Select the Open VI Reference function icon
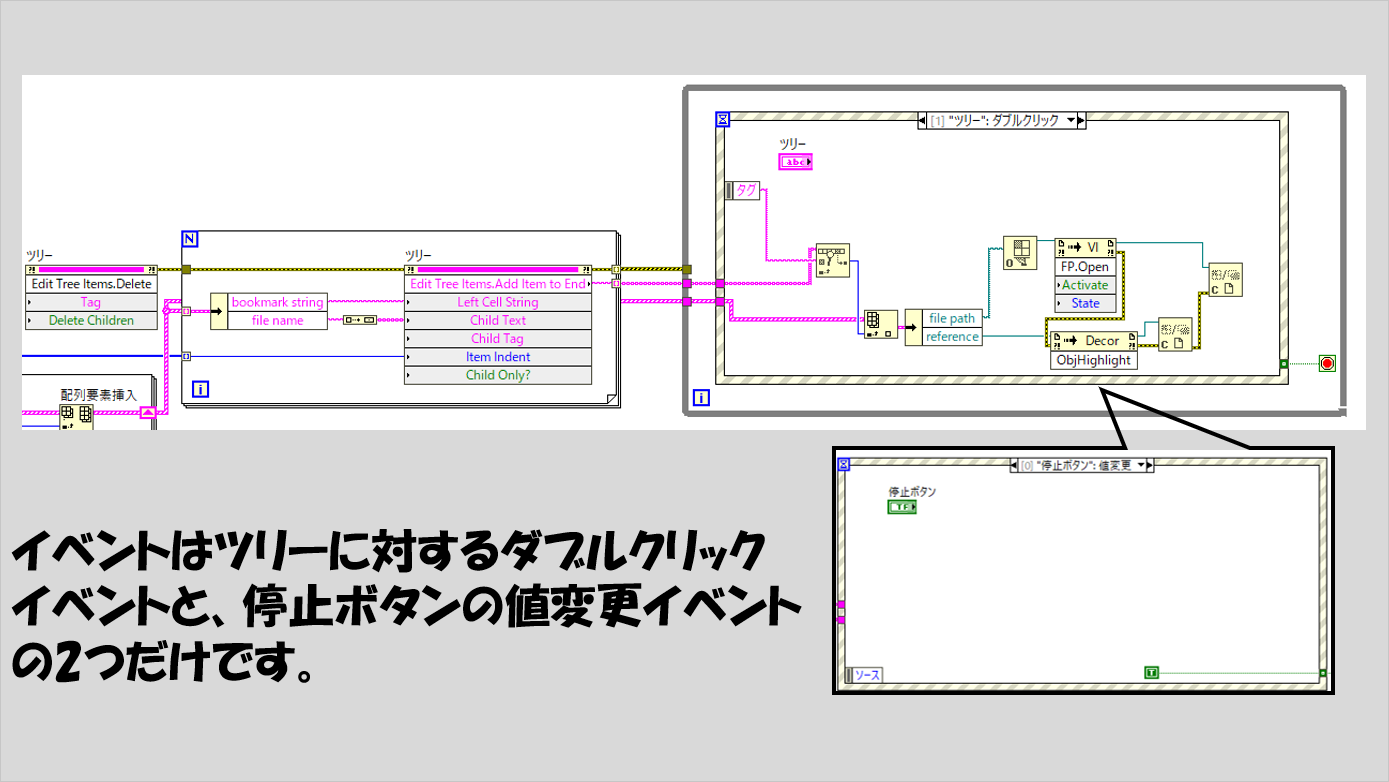Image resolution: width=1389 pixels, height=782 pixels. [1021, 254]
